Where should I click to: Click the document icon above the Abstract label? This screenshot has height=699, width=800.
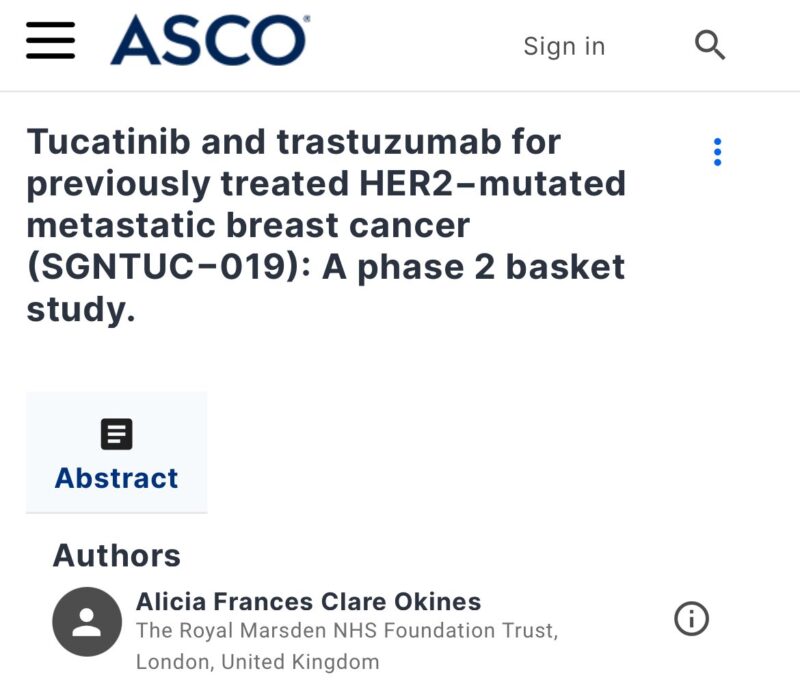pos(116,433)
